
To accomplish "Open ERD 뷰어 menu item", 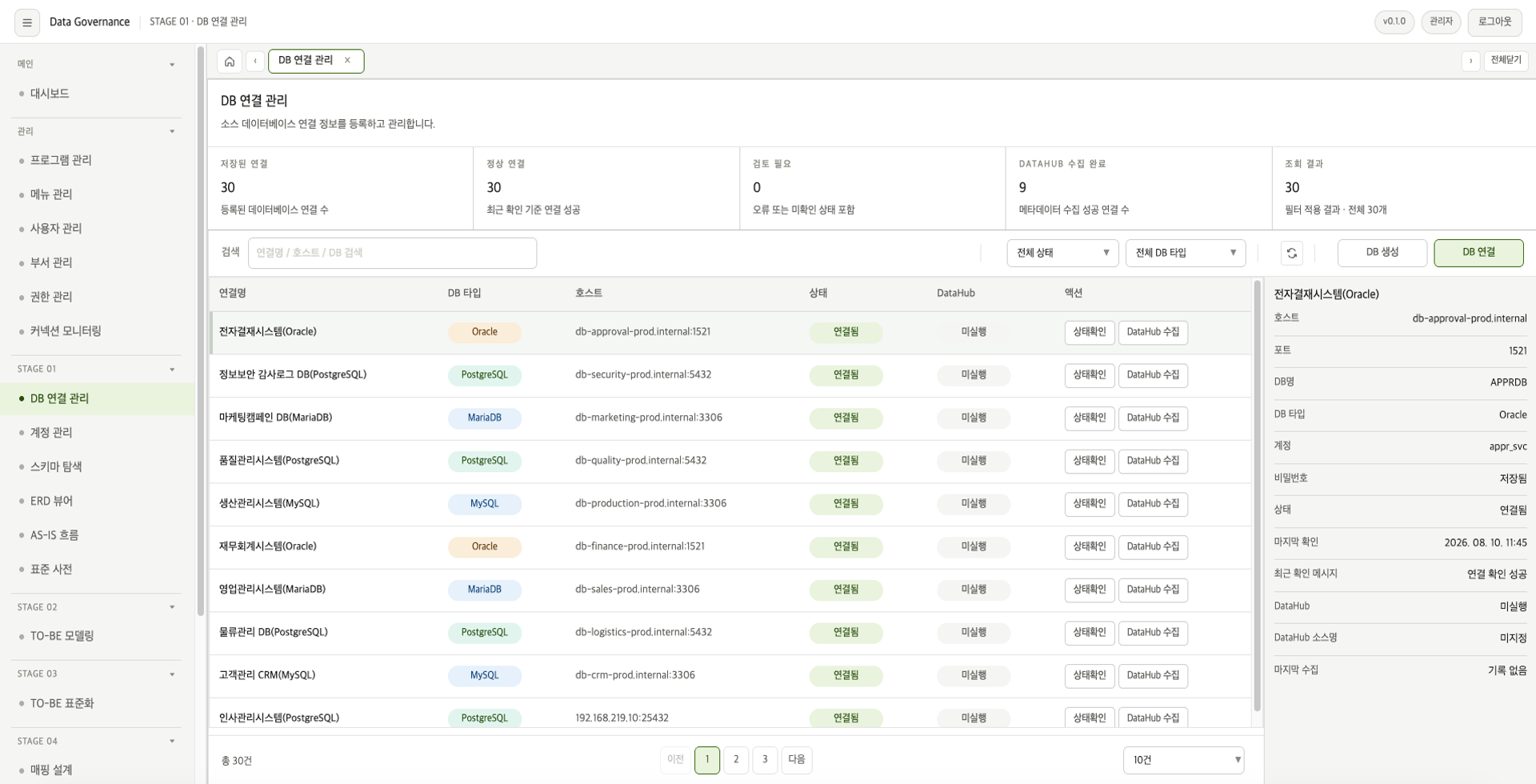I will click(x=98, y=501).
